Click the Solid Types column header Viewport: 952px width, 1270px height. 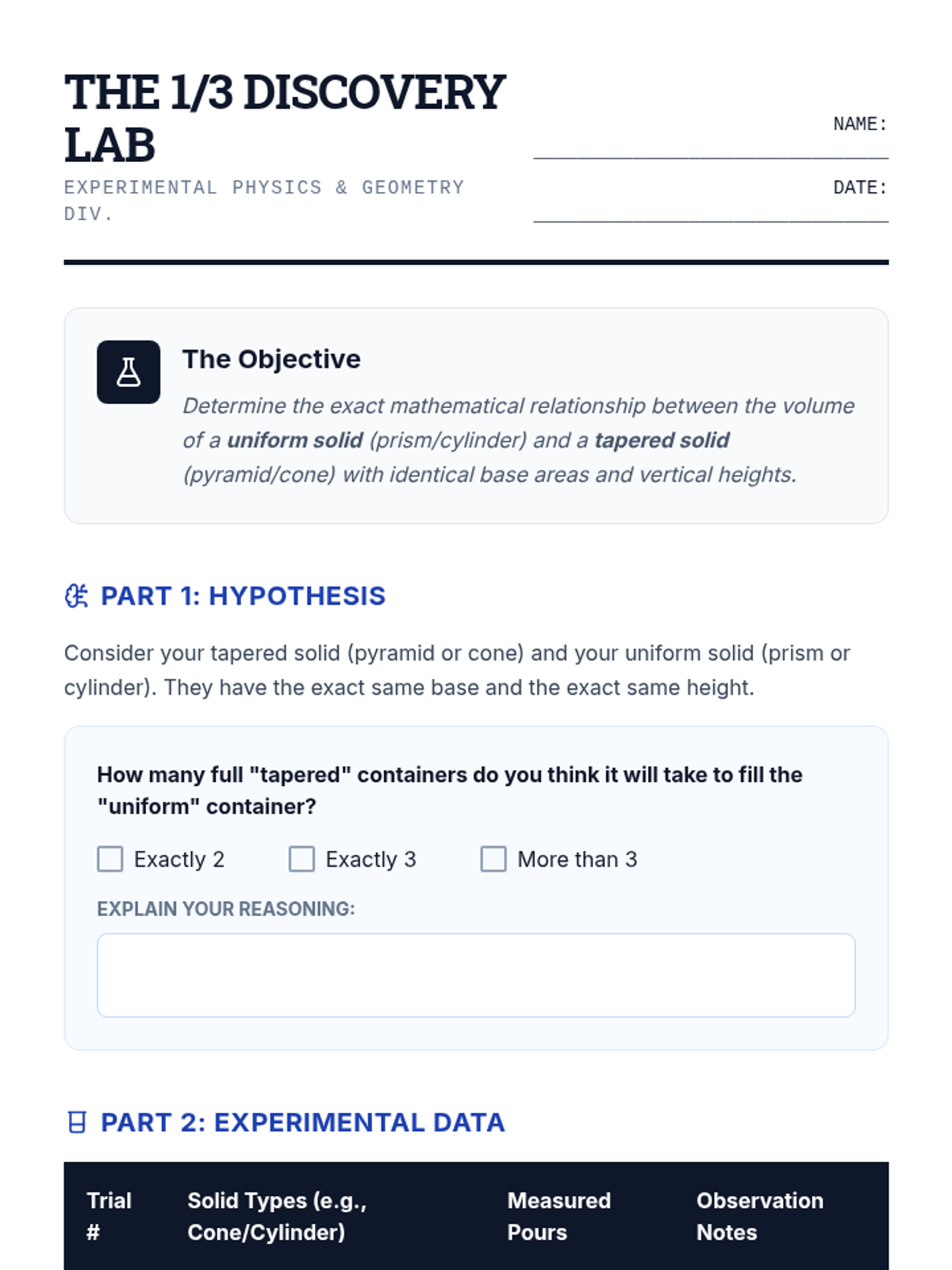click(277, 1216)
